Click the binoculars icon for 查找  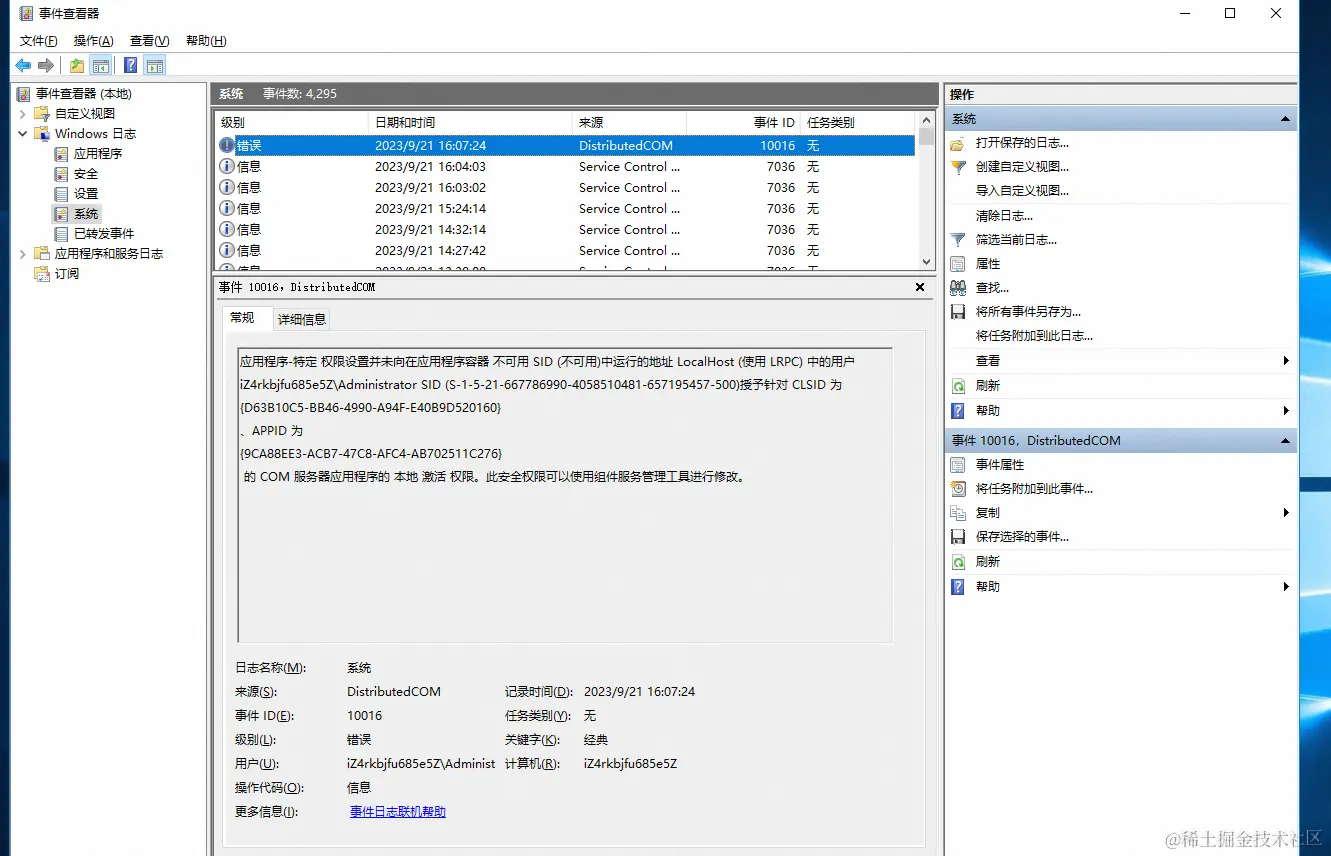coord(958,288)
